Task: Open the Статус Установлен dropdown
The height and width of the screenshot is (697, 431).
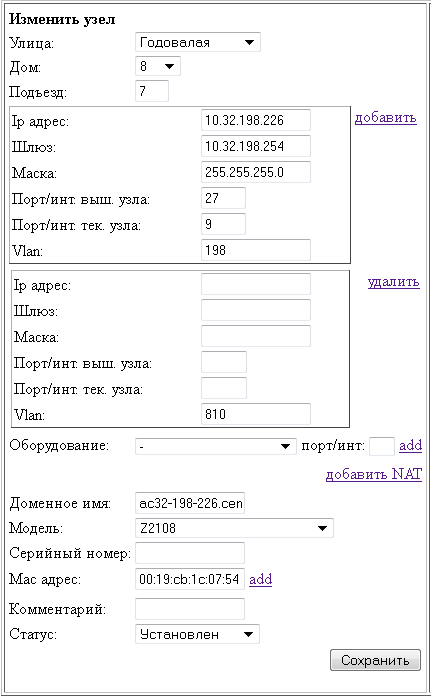Action: tap(197, 634)
